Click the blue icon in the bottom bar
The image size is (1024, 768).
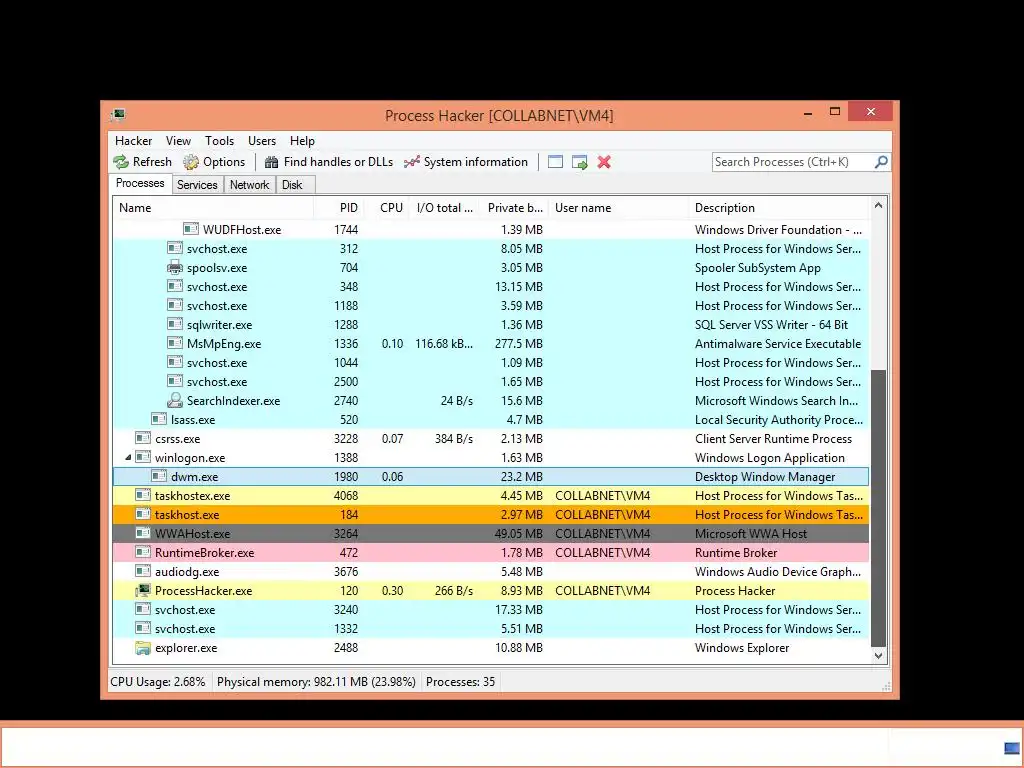(x=1012, y=748)
